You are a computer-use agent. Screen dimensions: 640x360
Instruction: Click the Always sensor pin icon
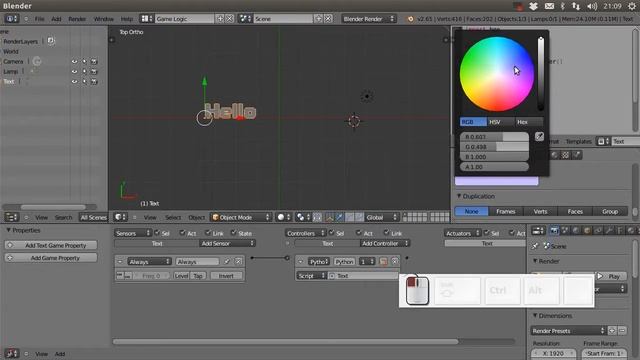click(227, 262)
